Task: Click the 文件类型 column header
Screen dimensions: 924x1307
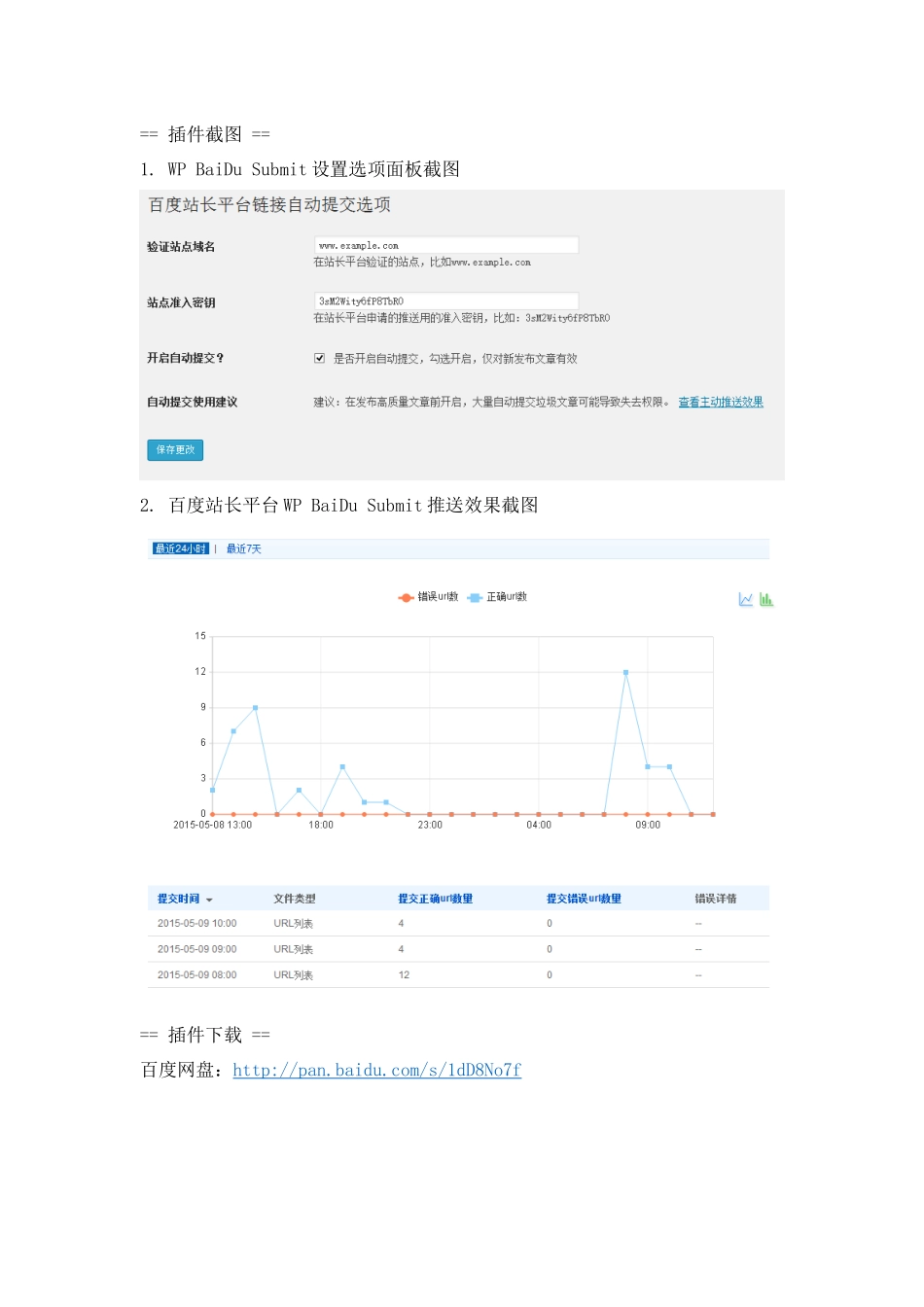Action: pos(294,899)
